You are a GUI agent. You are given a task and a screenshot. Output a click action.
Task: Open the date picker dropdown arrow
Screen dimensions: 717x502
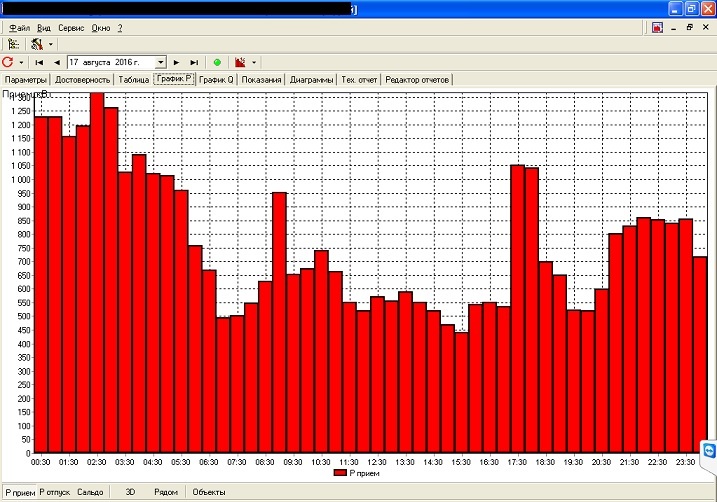pos(161,62)
